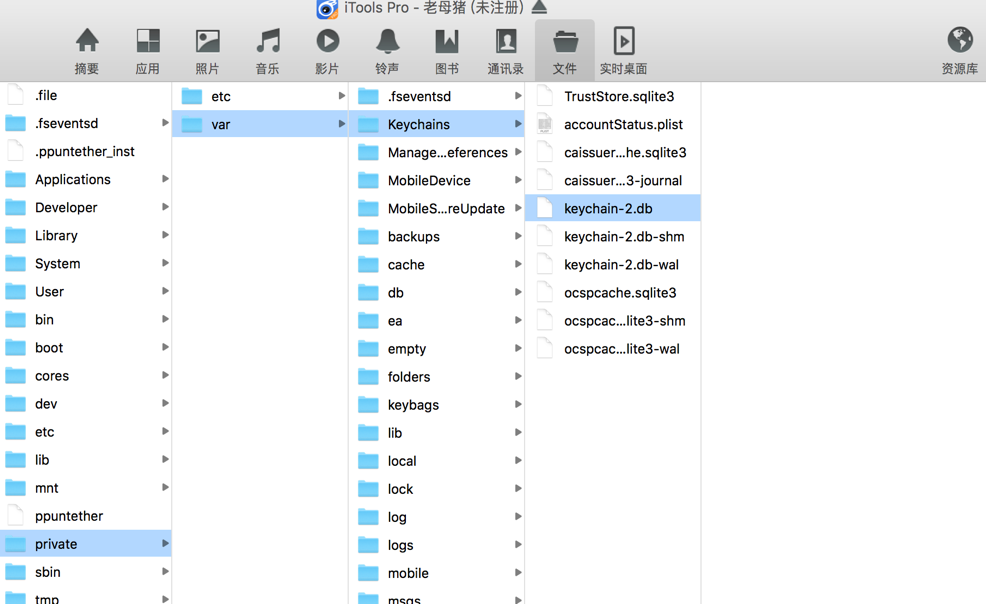This screenshot has width=986, height=604.
Task: Select keychain-2.db-wal file
Action: [613, 265]
